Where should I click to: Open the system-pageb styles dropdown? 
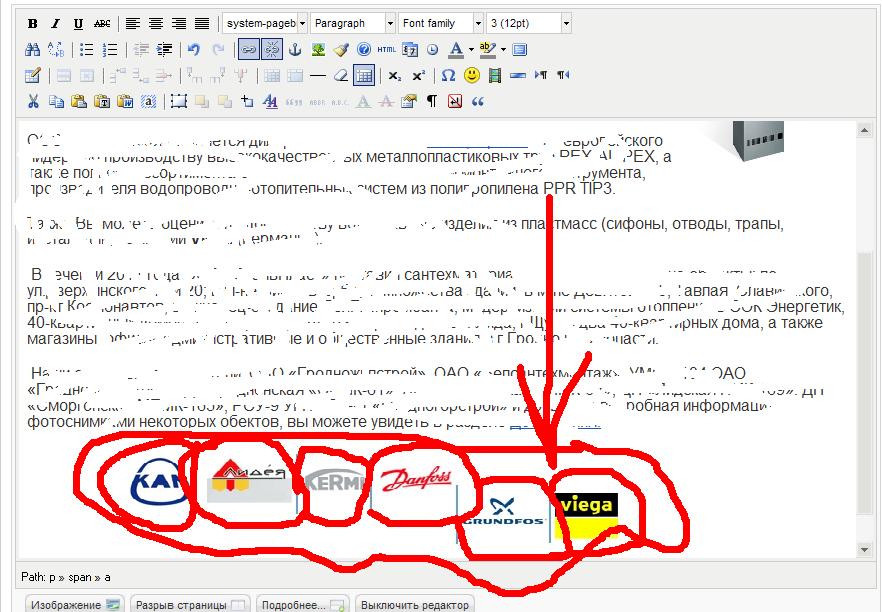pos(265,24)
